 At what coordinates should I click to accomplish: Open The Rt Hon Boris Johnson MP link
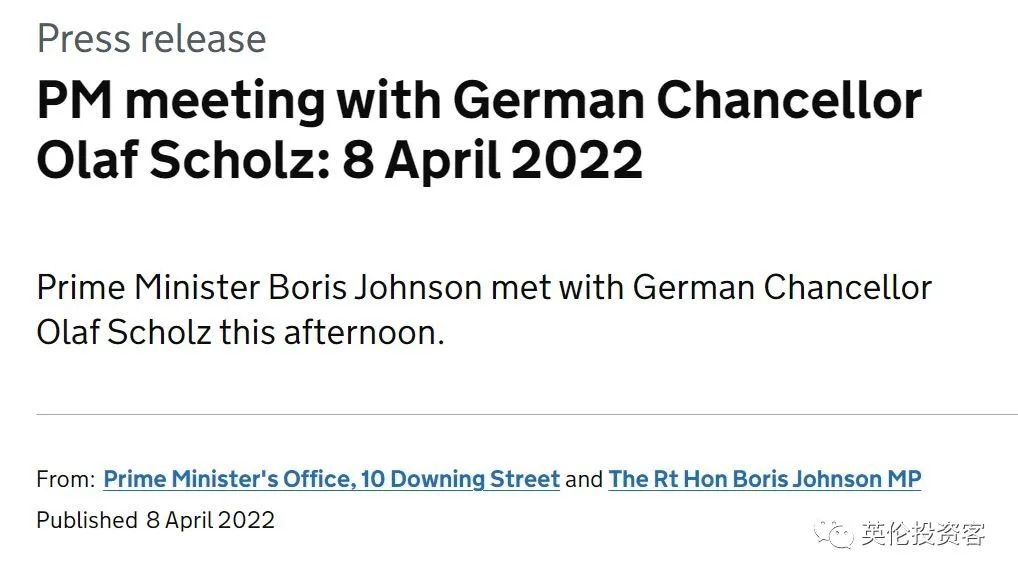point(765,479)
